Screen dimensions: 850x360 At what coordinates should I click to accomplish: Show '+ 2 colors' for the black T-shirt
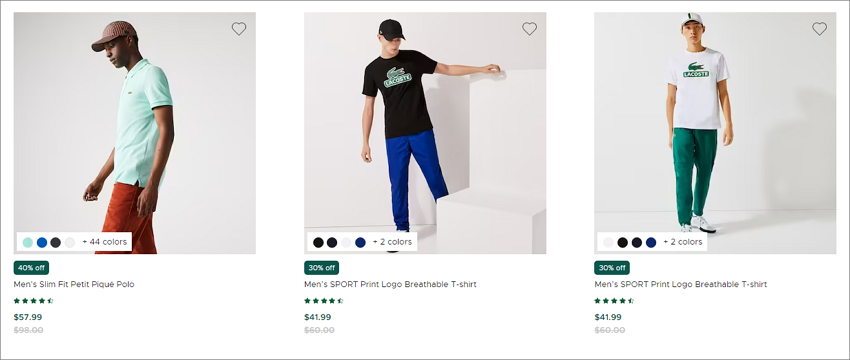pos(392,242)
